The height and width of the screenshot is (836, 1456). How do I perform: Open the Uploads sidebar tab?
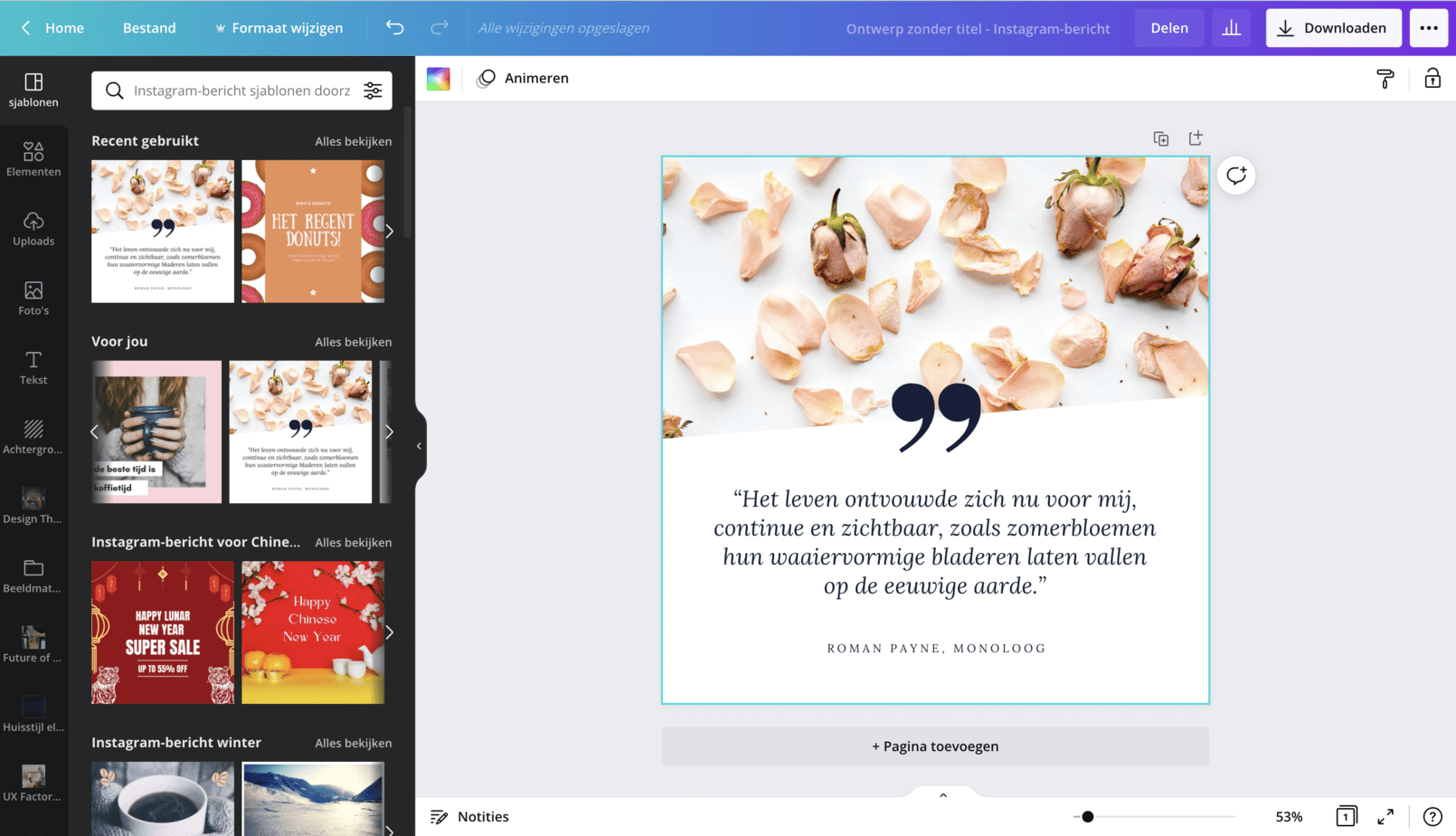coord(33,229)
